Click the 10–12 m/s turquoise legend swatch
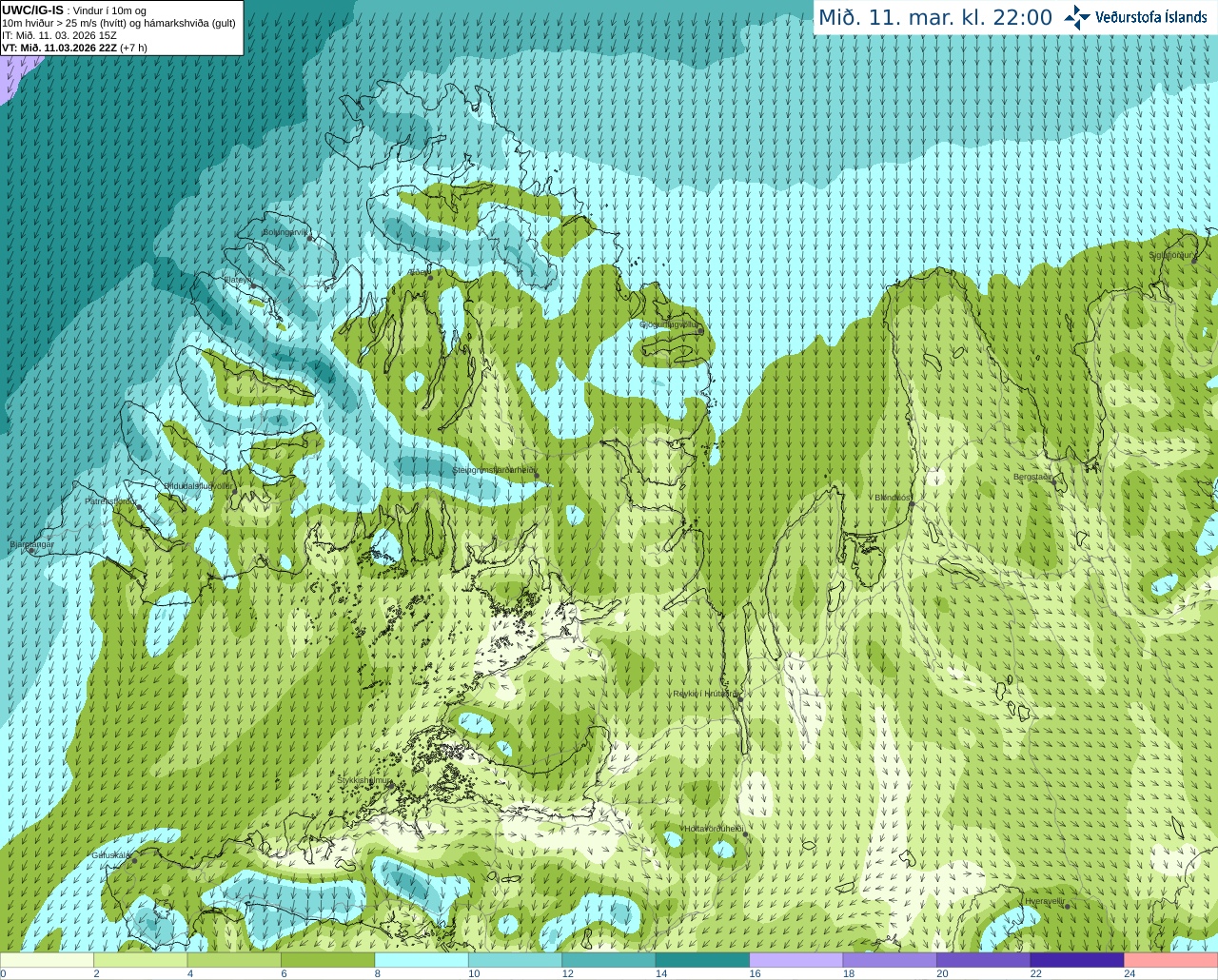1218x980 pixels. [x=516, y=960]
